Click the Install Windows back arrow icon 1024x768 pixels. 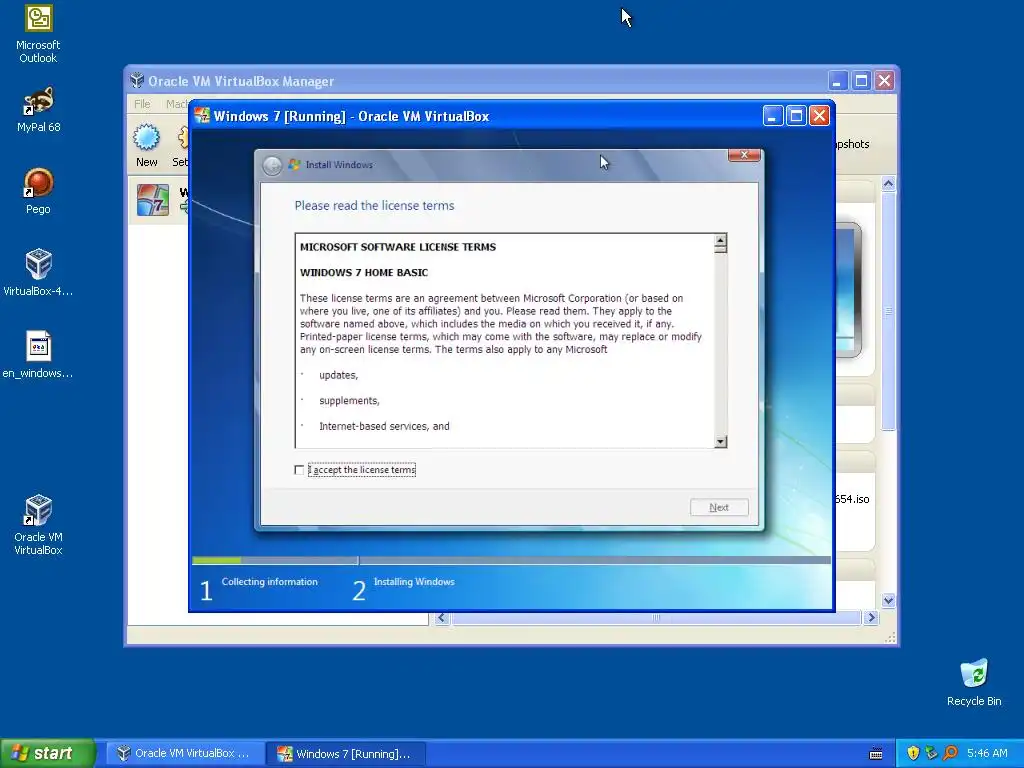(x=272, y=165)
